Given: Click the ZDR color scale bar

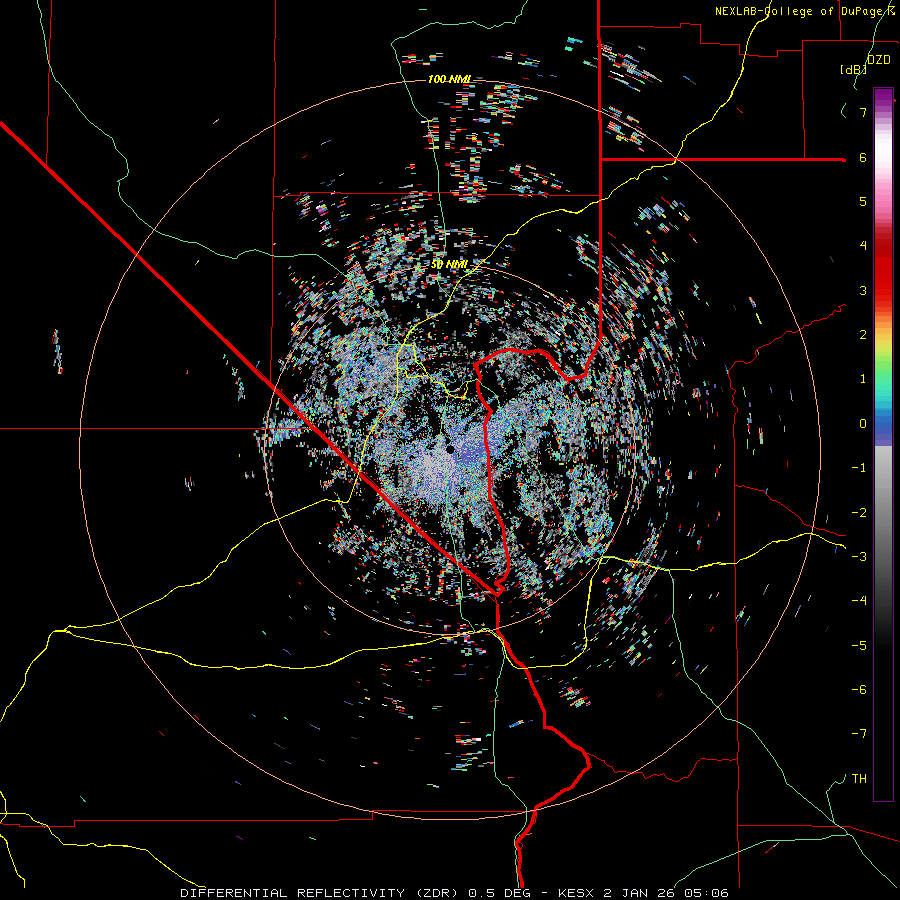Looking at the screenshot, I should pyautogui.click(x=883, y=444).
